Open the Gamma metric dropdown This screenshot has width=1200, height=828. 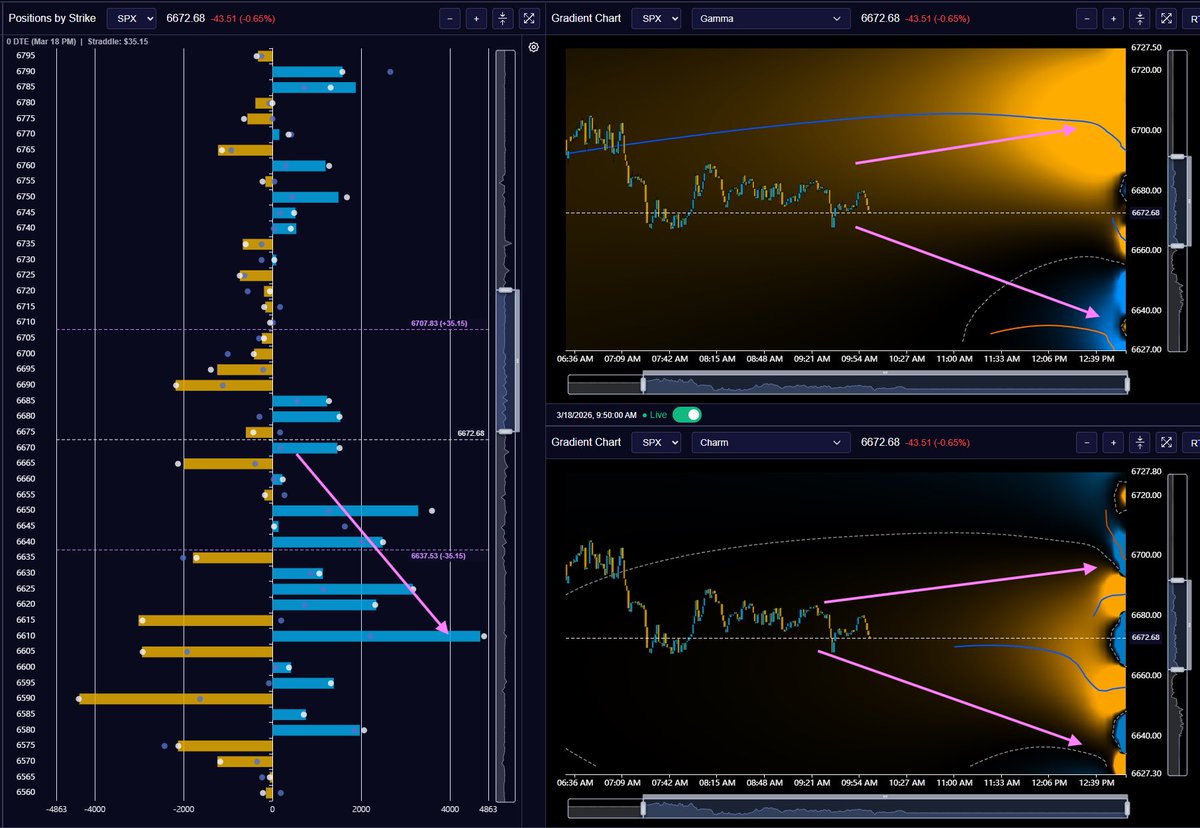(x=770, y=18)
